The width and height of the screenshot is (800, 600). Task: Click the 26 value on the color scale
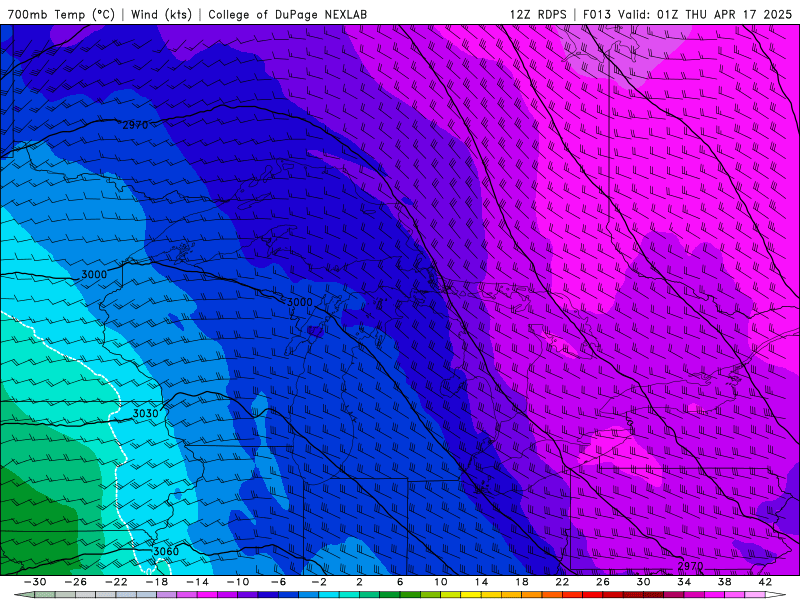click(x=603, y=582)
